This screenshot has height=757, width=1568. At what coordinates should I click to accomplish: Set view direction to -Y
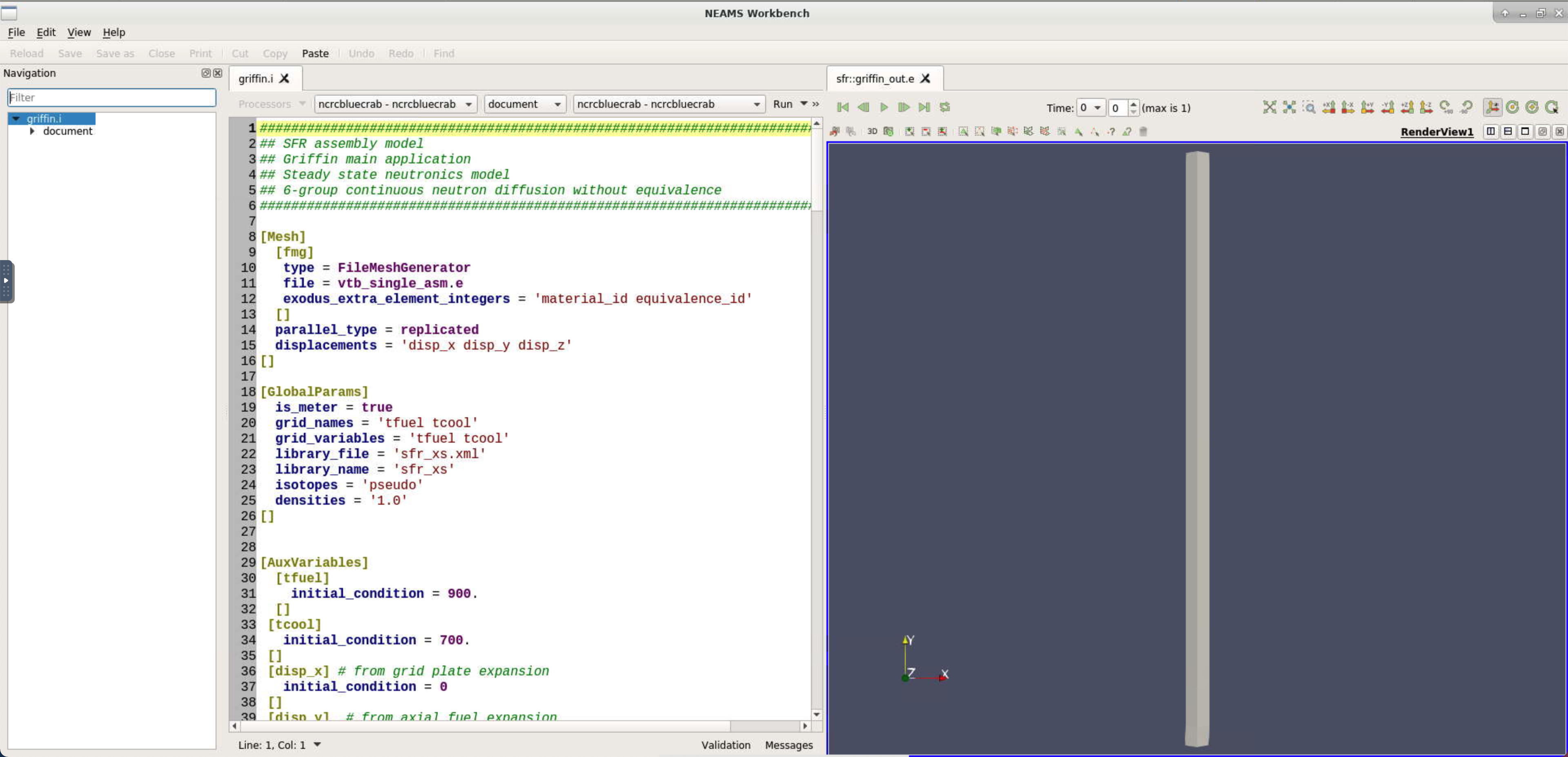click(x=1388, y=107)
